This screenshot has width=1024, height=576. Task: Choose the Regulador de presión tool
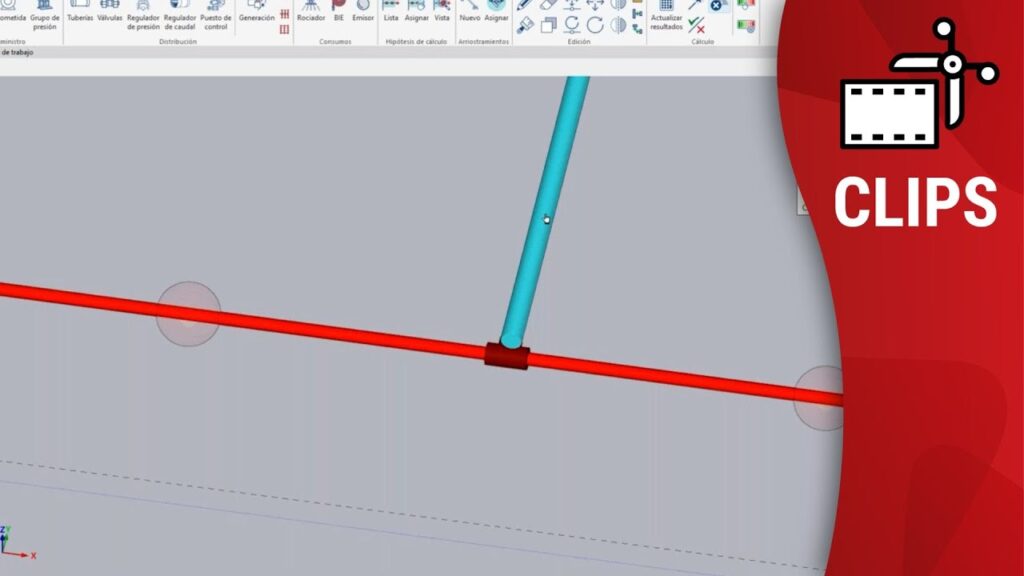[143, 12]
